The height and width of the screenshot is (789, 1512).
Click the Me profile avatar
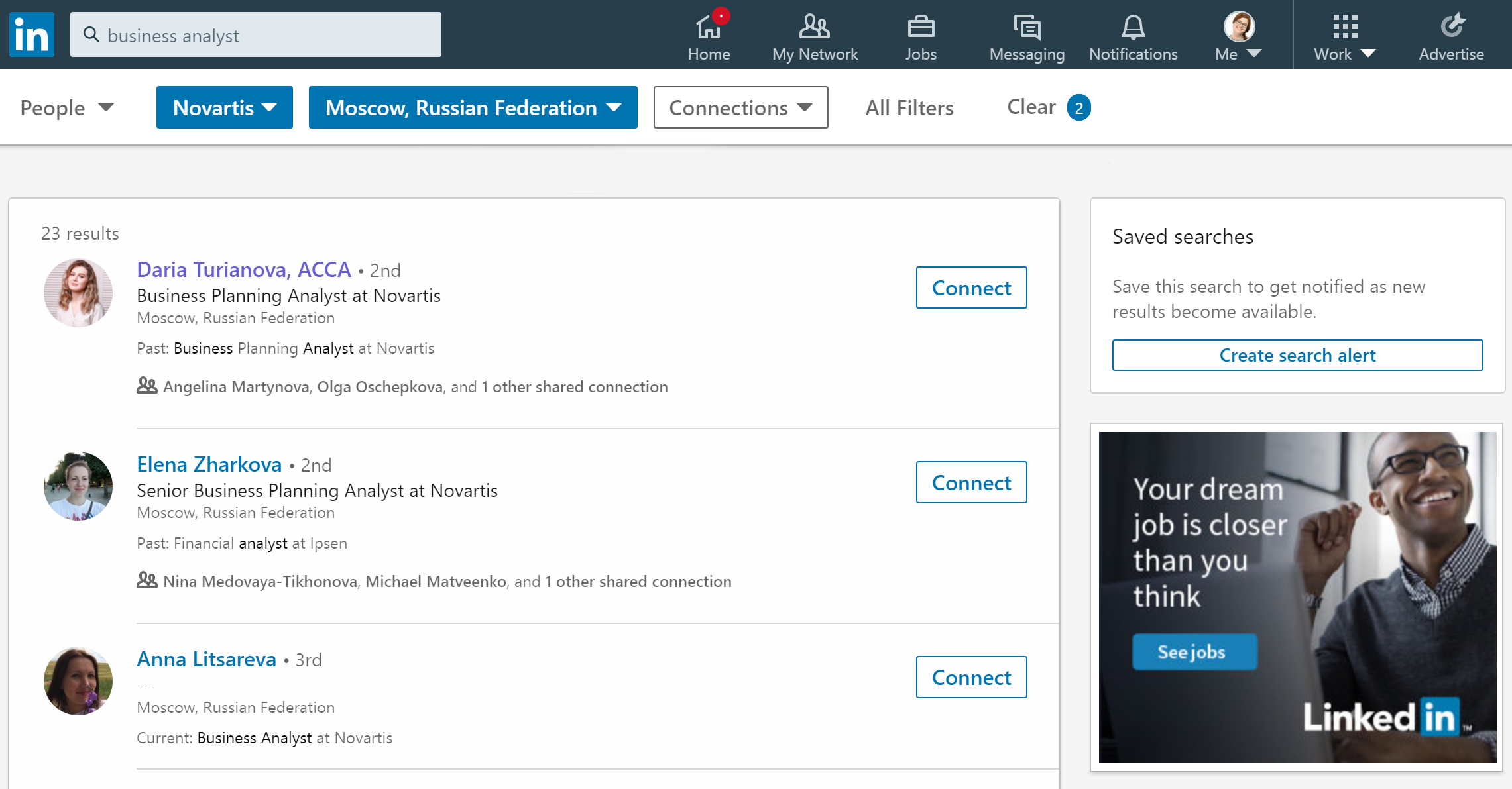click(x=1239, y=27)
